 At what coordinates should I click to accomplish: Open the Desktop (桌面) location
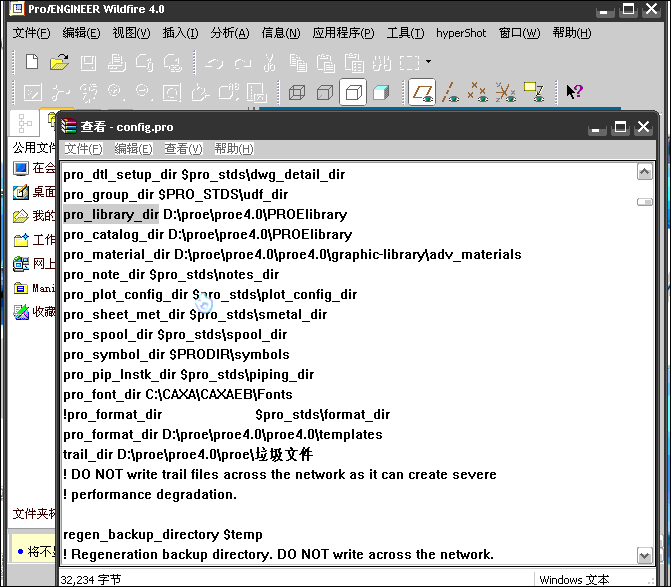[34, 192]
